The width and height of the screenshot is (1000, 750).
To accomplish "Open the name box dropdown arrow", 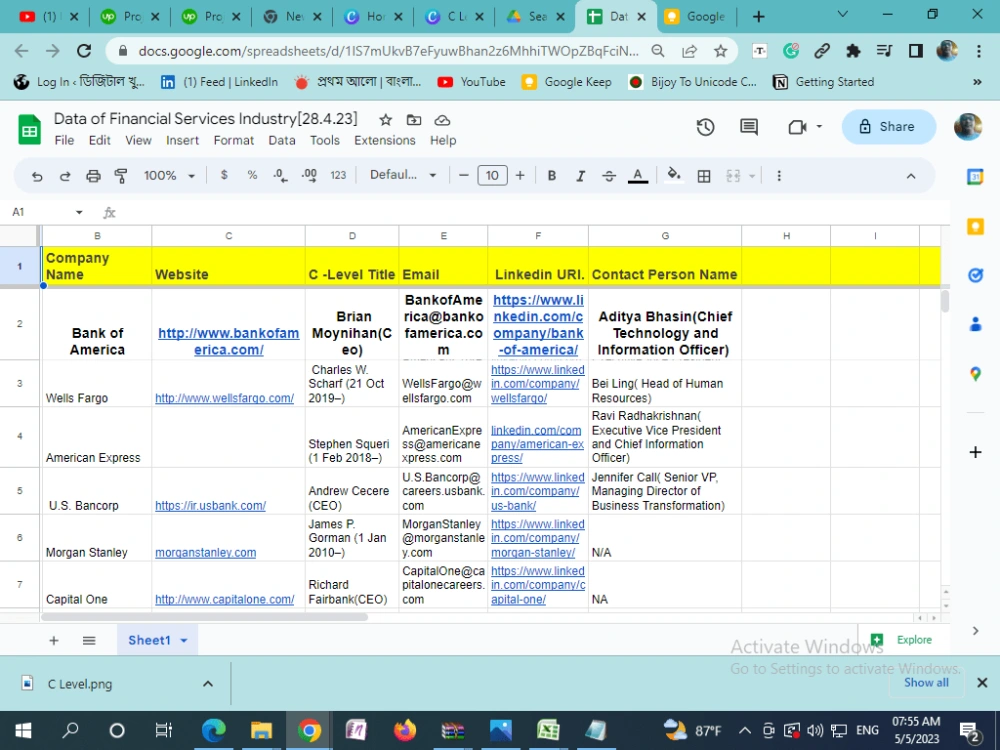I will [x=79, y=212].
